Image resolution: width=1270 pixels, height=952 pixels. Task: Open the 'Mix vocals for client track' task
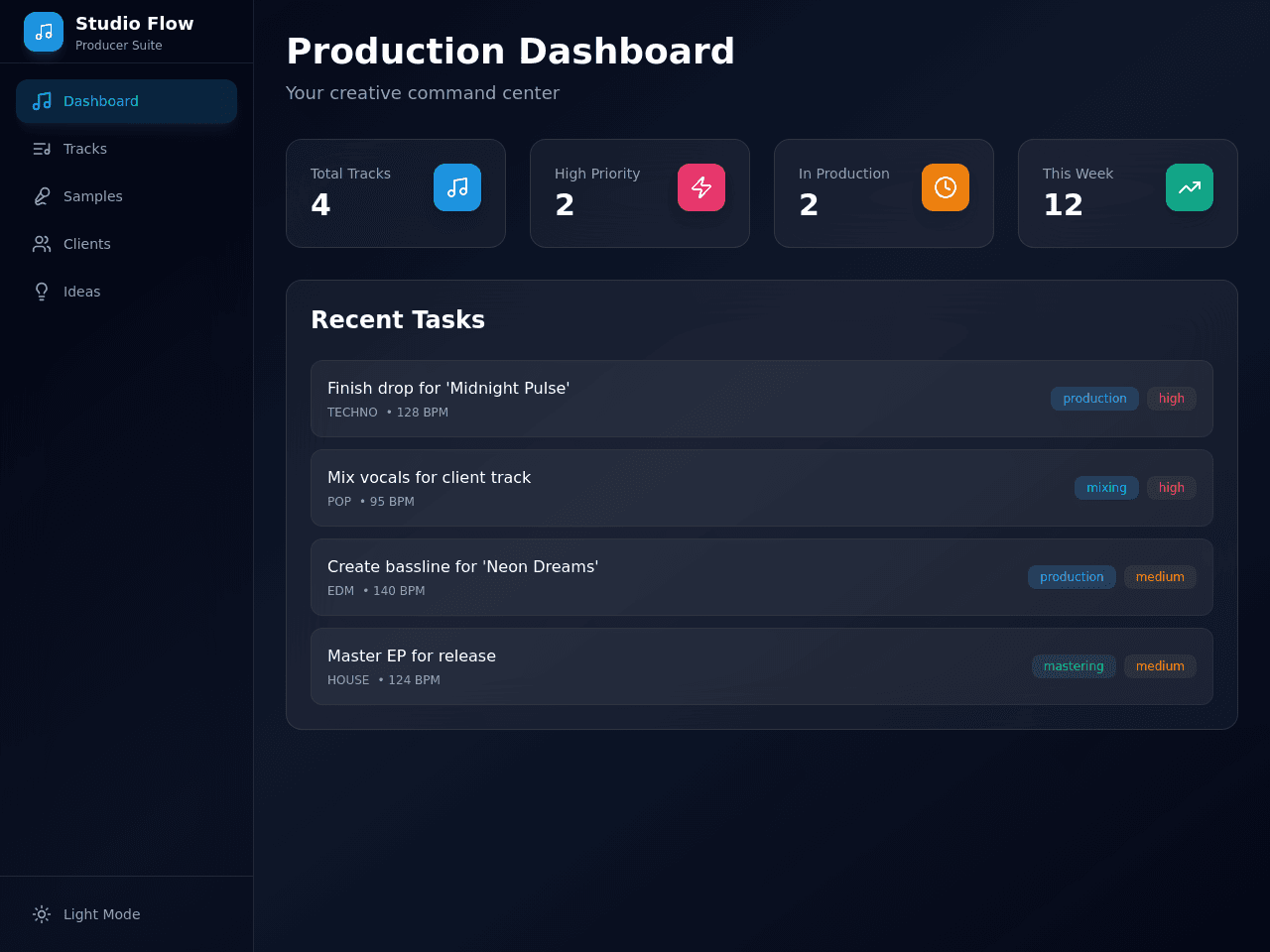point(762,488)
